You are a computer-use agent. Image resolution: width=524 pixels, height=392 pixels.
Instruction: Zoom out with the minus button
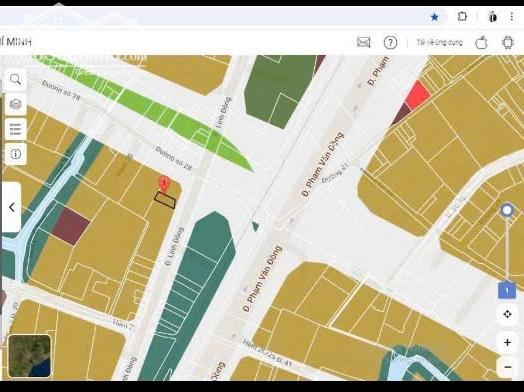click(507, 367)
